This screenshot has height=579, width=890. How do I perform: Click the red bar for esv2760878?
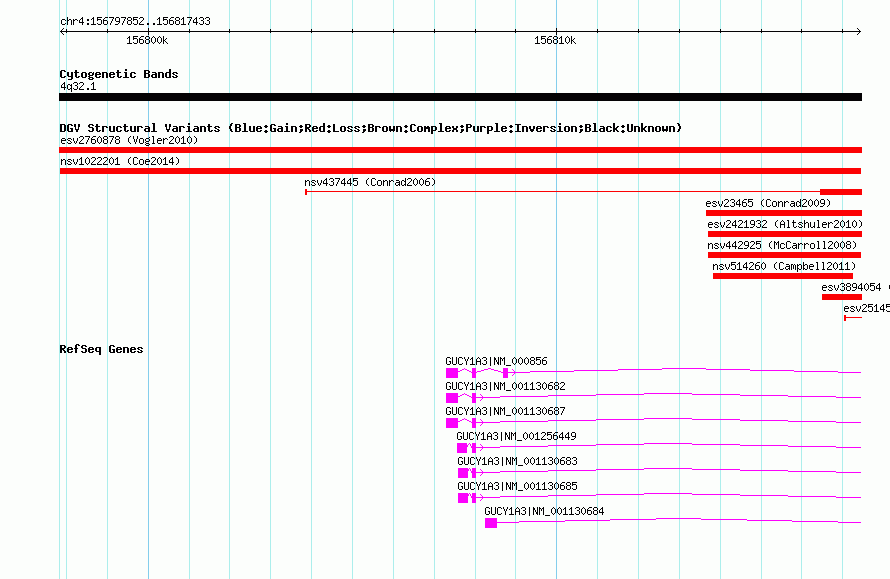pos(460,150)
